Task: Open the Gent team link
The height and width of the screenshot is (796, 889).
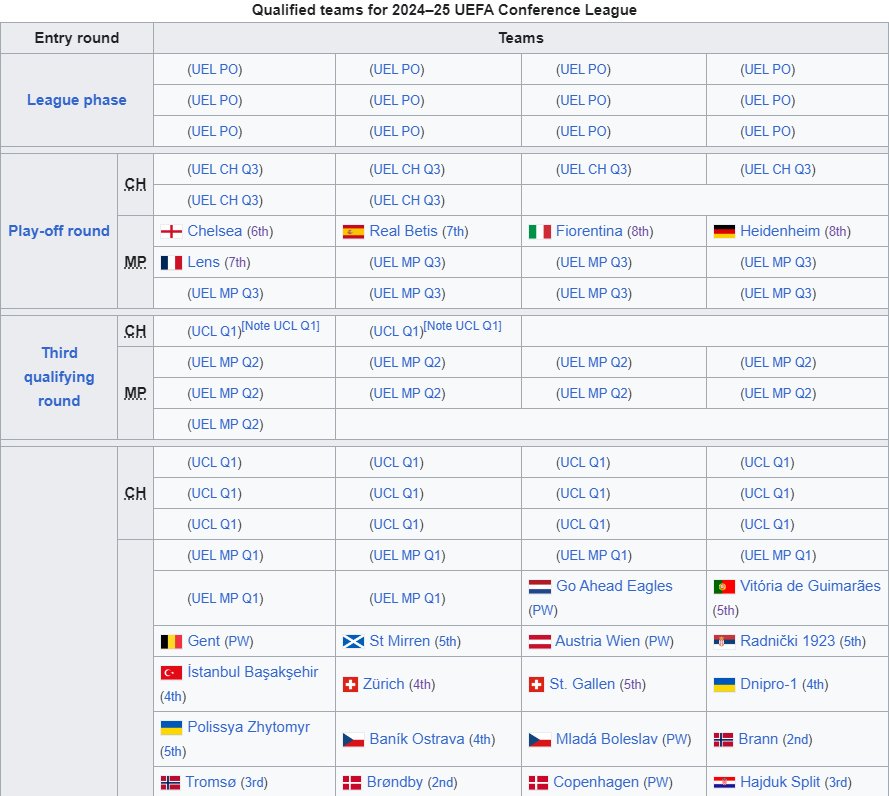Action: click(x=203, y=641)
